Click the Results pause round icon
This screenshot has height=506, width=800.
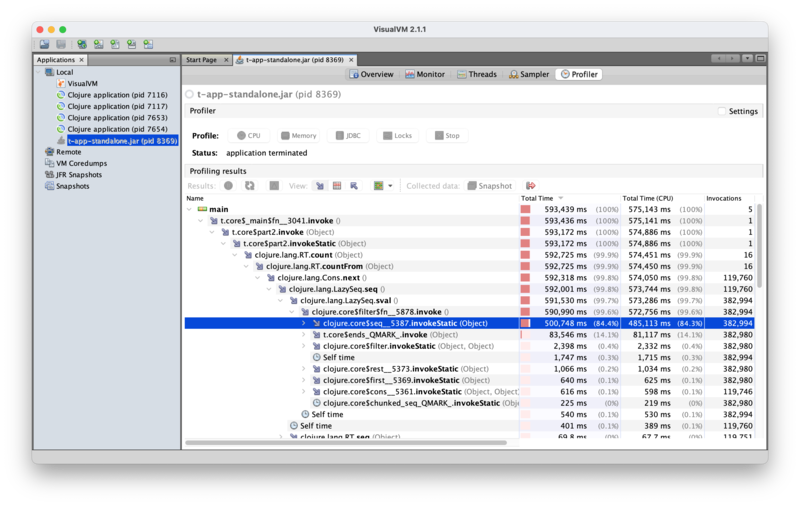coord(229,186)
